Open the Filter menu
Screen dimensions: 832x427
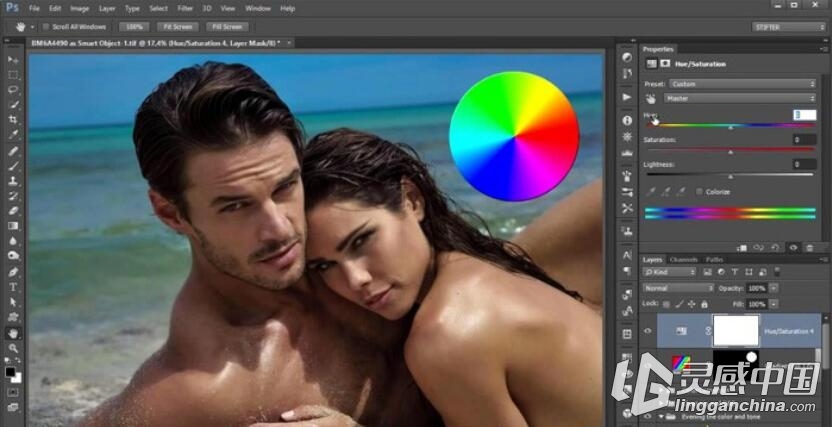tap(185, 9)
